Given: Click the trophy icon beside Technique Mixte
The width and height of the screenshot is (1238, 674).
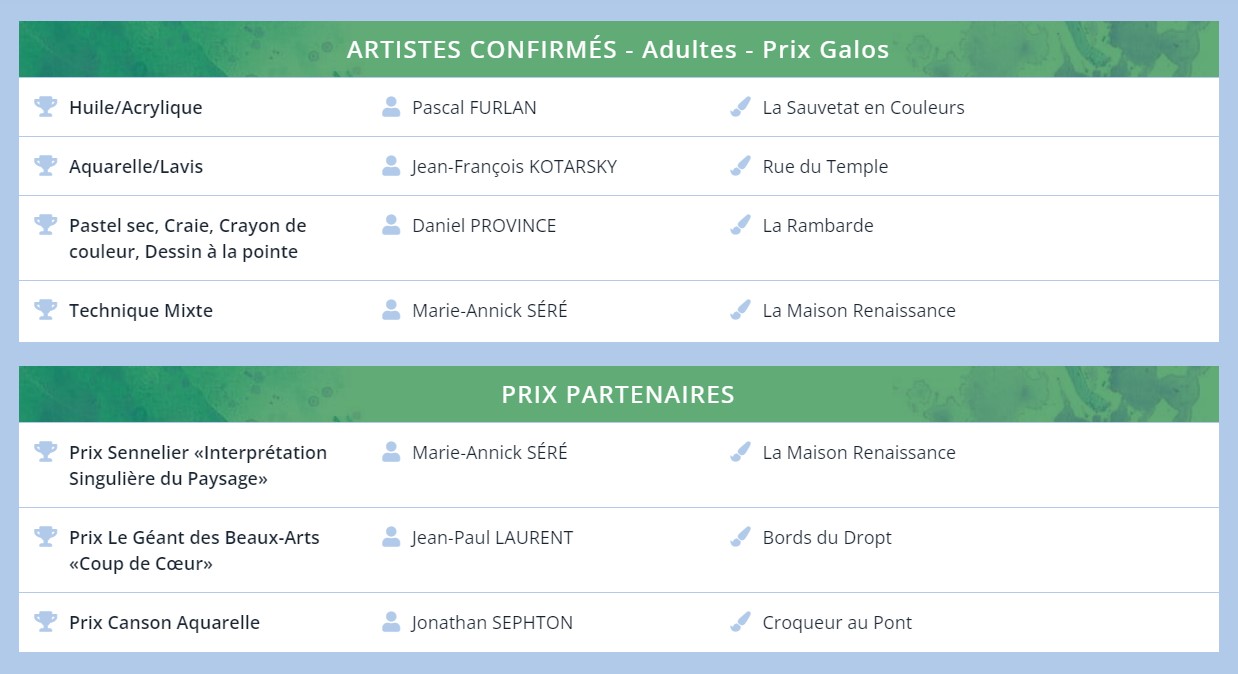Looking at the screenshot, I should click(45, 310).
